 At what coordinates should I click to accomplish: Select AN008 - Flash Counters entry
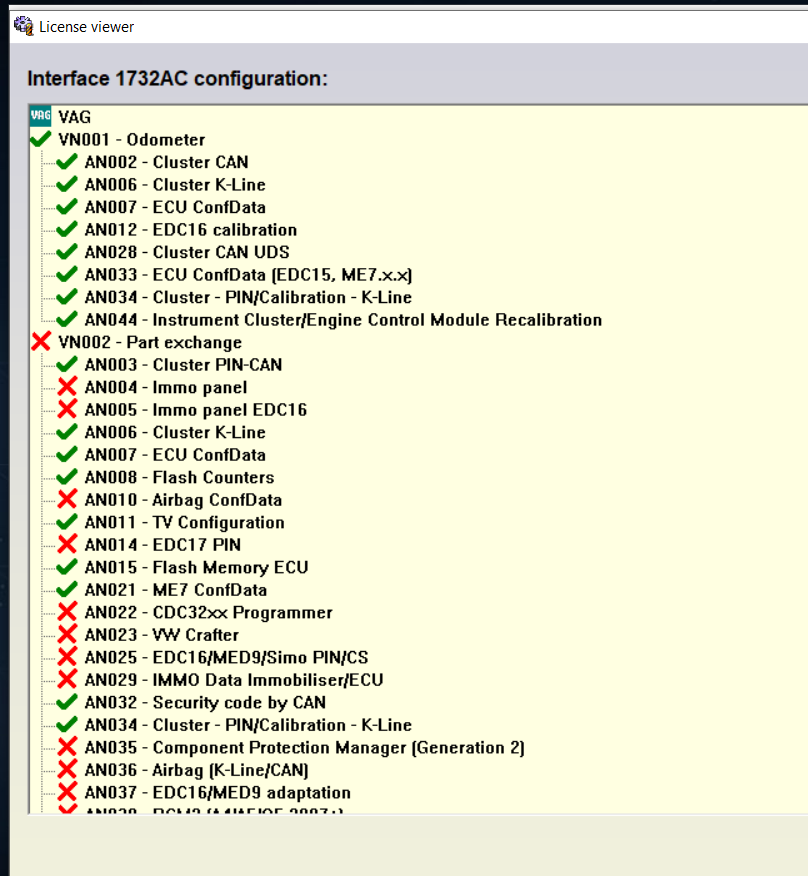pos(179,477)
